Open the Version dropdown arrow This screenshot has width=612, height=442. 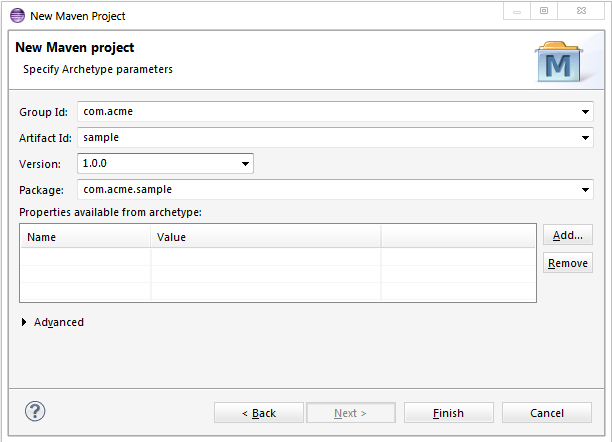(245, 164)
